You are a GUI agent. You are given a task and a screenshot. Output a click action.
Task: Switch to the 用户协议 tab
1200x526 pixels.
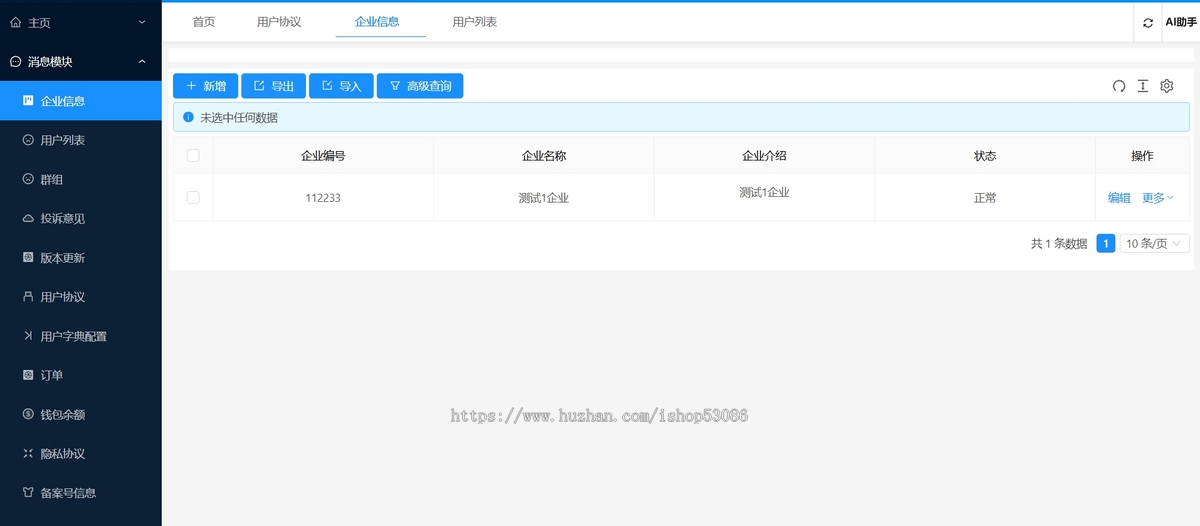[279, 22]
